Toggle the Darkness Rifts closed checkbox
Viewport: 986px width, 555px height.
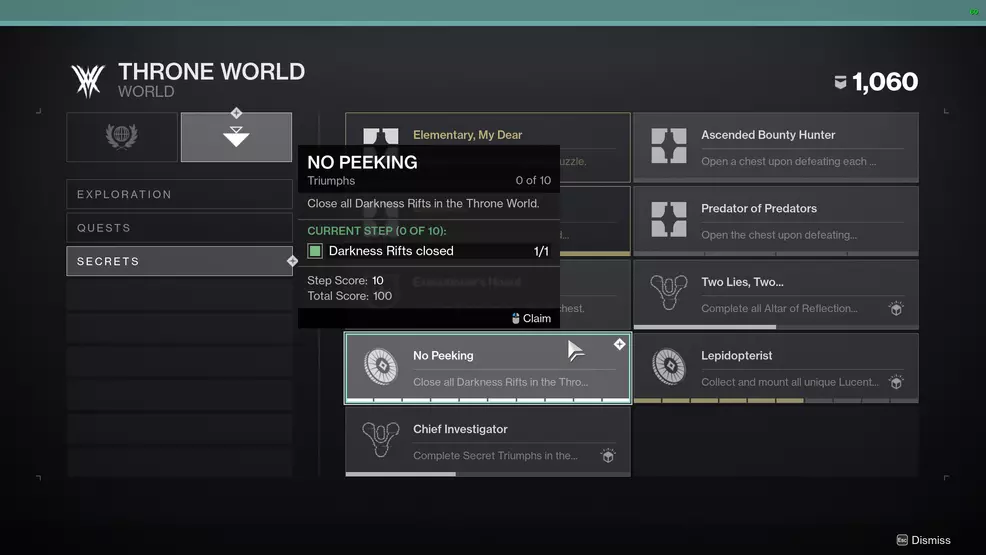point(315,251)
